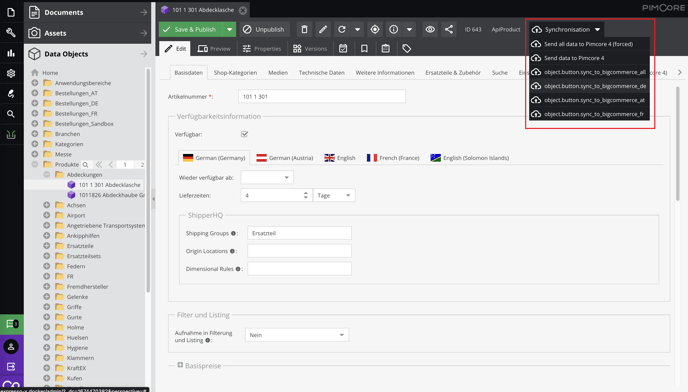This screenshot has width=688, height=392.
Task: Open the clipboard tasks tab icon
Action: tap(385, 48)
